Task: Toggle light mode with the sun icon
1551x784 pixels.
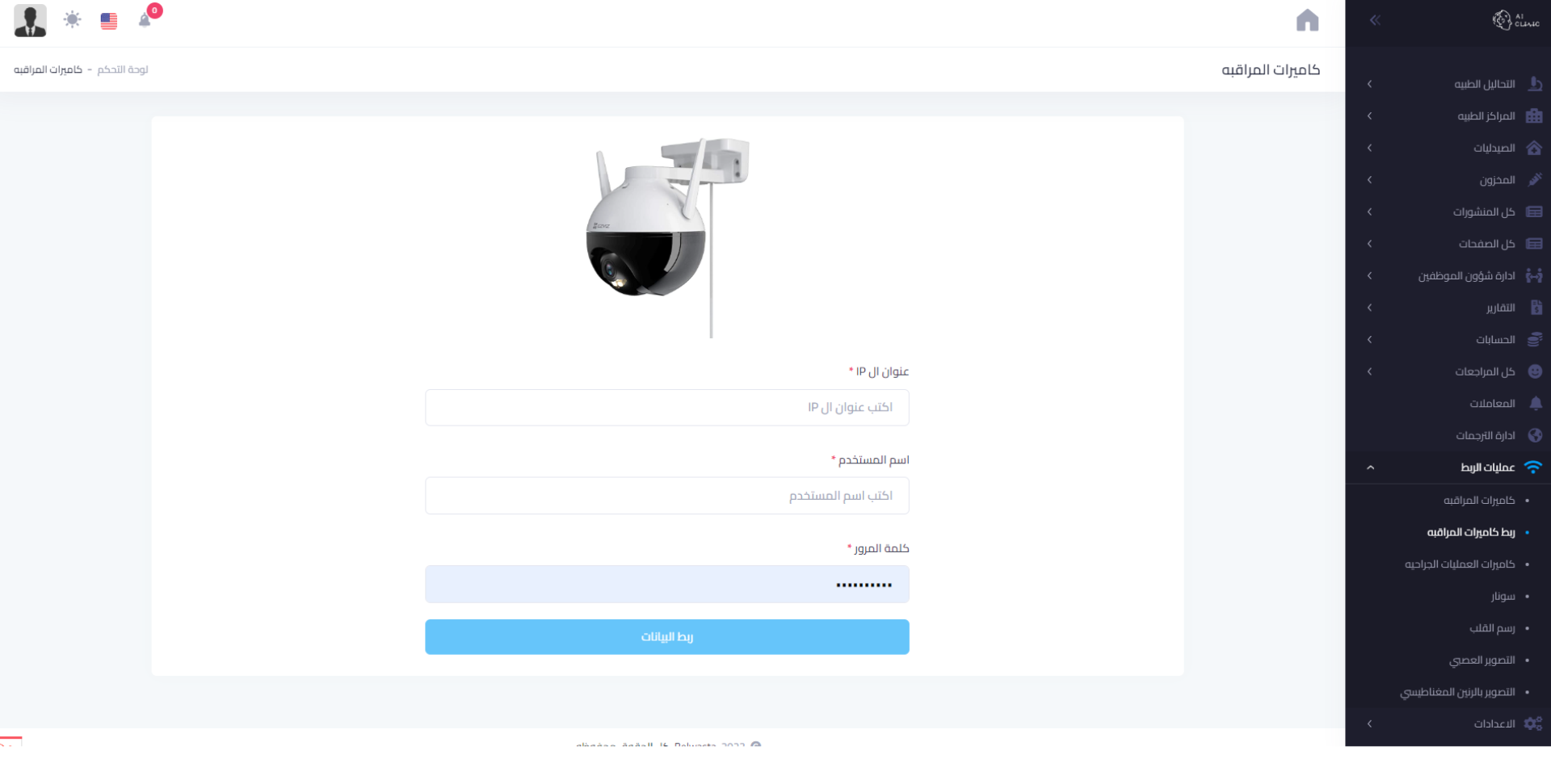Action: pyautogui.click(x=73, y=20)
